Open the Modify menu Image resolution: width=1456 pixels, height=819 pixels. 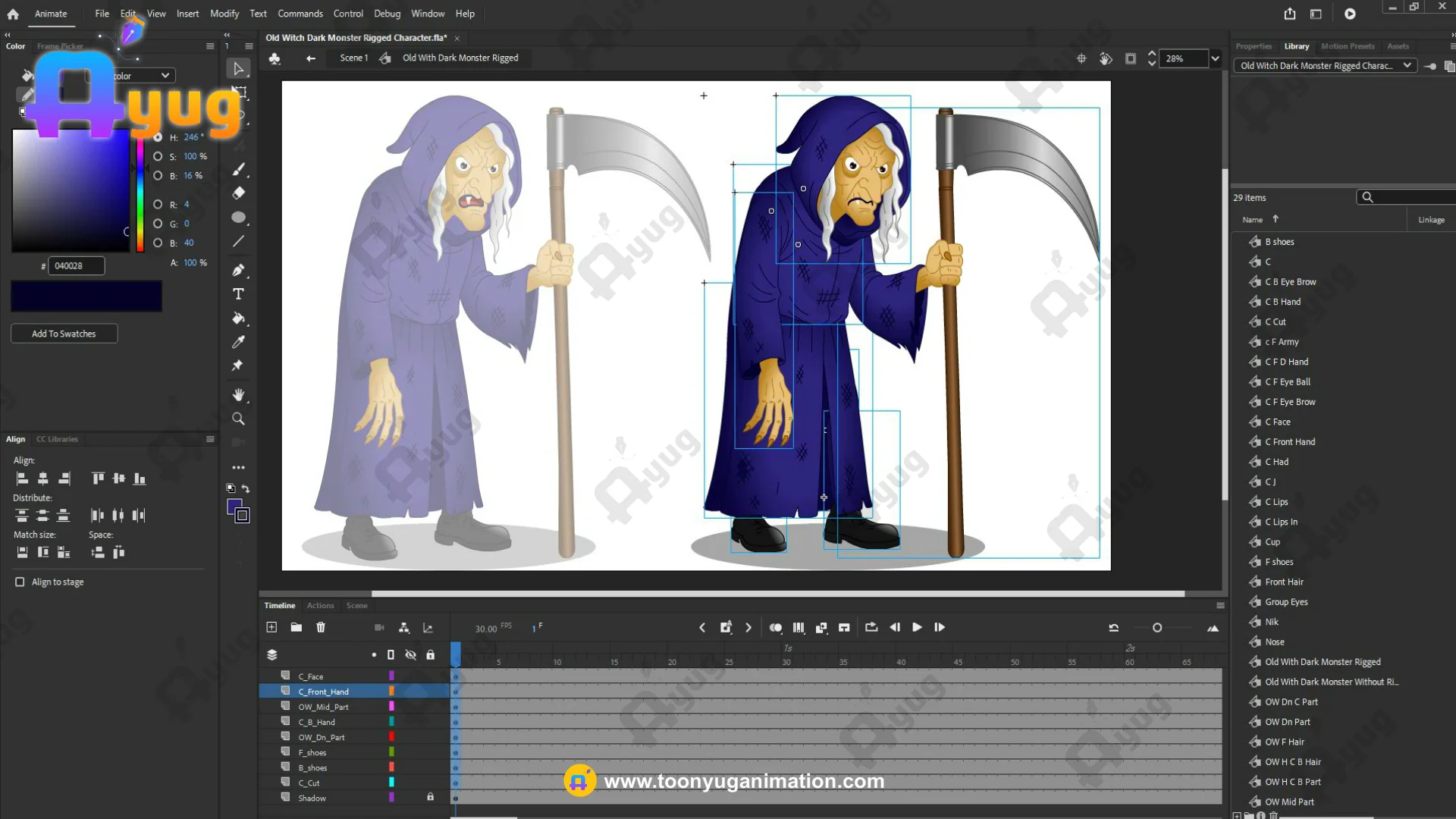pyautogui.click(x=224, y=14)
